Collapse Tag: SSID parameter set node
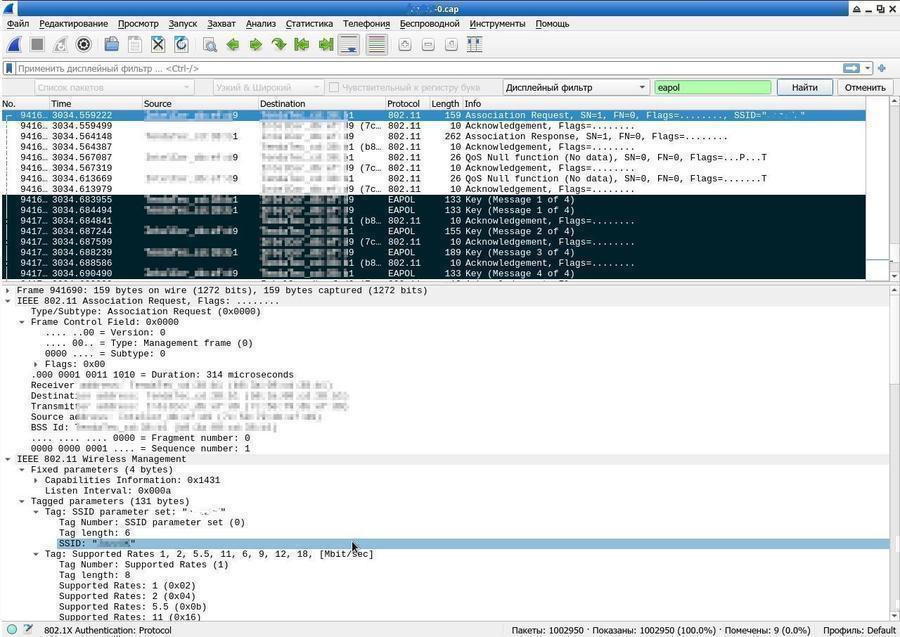This screenshot has height=637, width=900. [x=36, y=512]
